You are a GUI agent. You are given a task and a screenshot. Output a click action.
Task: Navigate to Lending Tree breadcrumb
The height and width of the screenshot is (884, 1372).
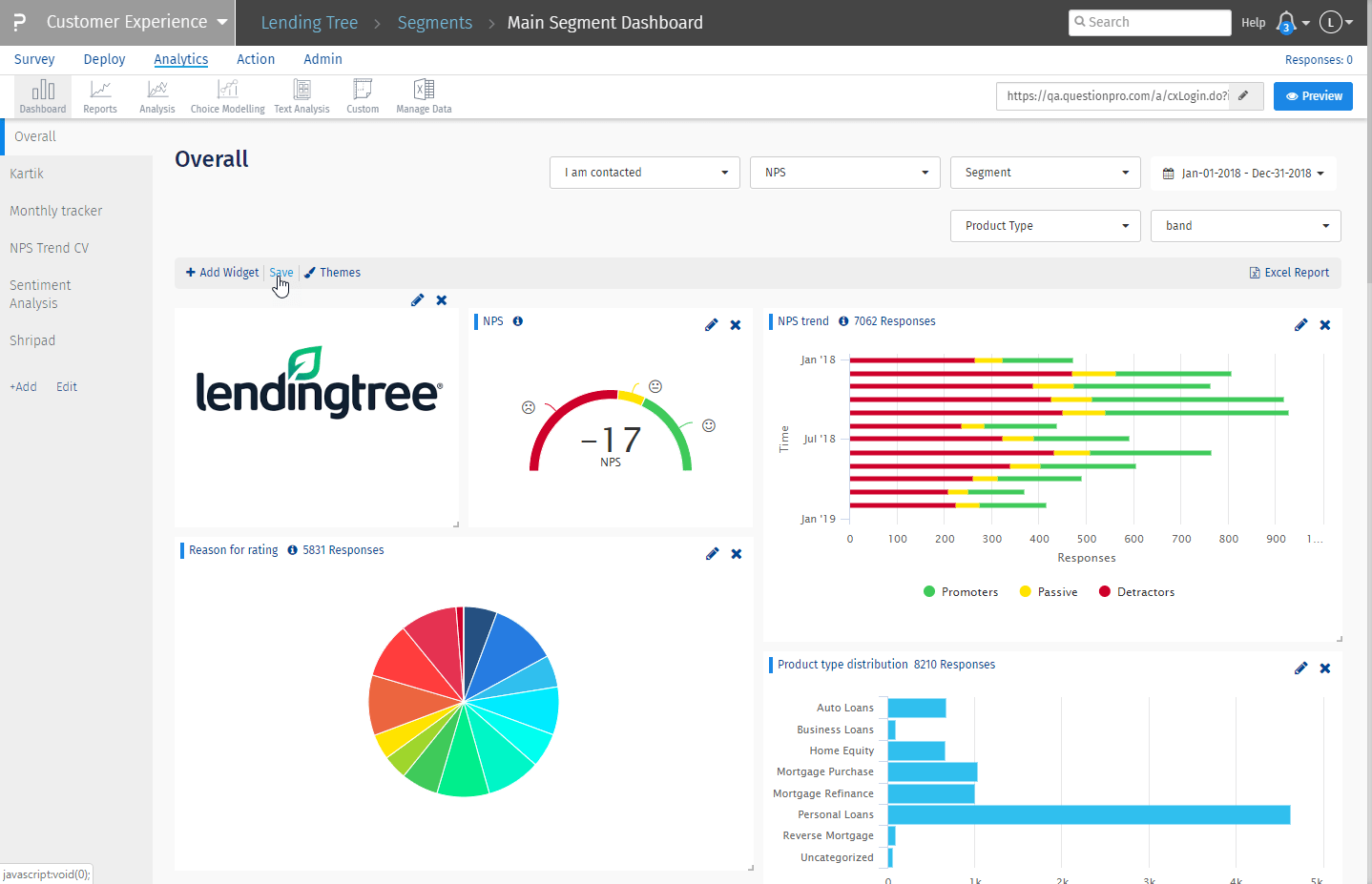pos(309,23)
